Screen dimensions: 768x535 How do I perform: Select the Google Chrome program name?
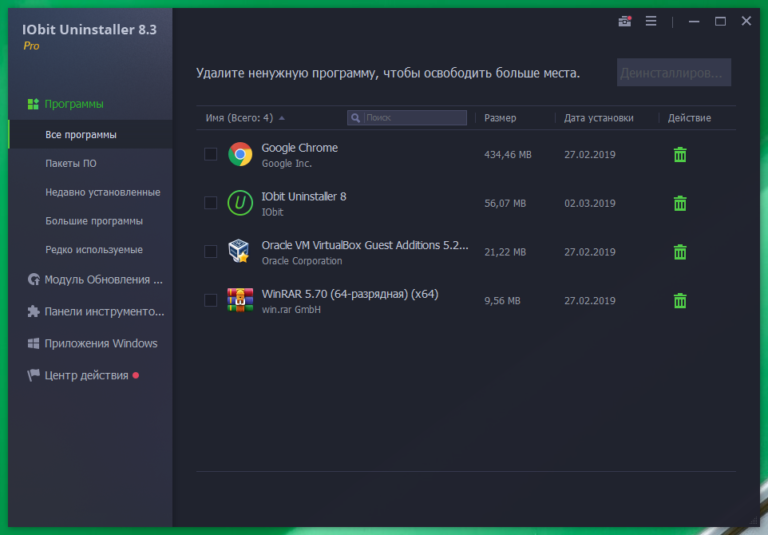[299, 148]
